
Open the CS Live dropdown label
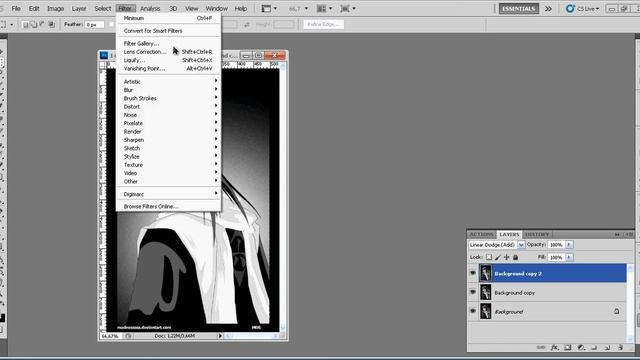[588, 9]
